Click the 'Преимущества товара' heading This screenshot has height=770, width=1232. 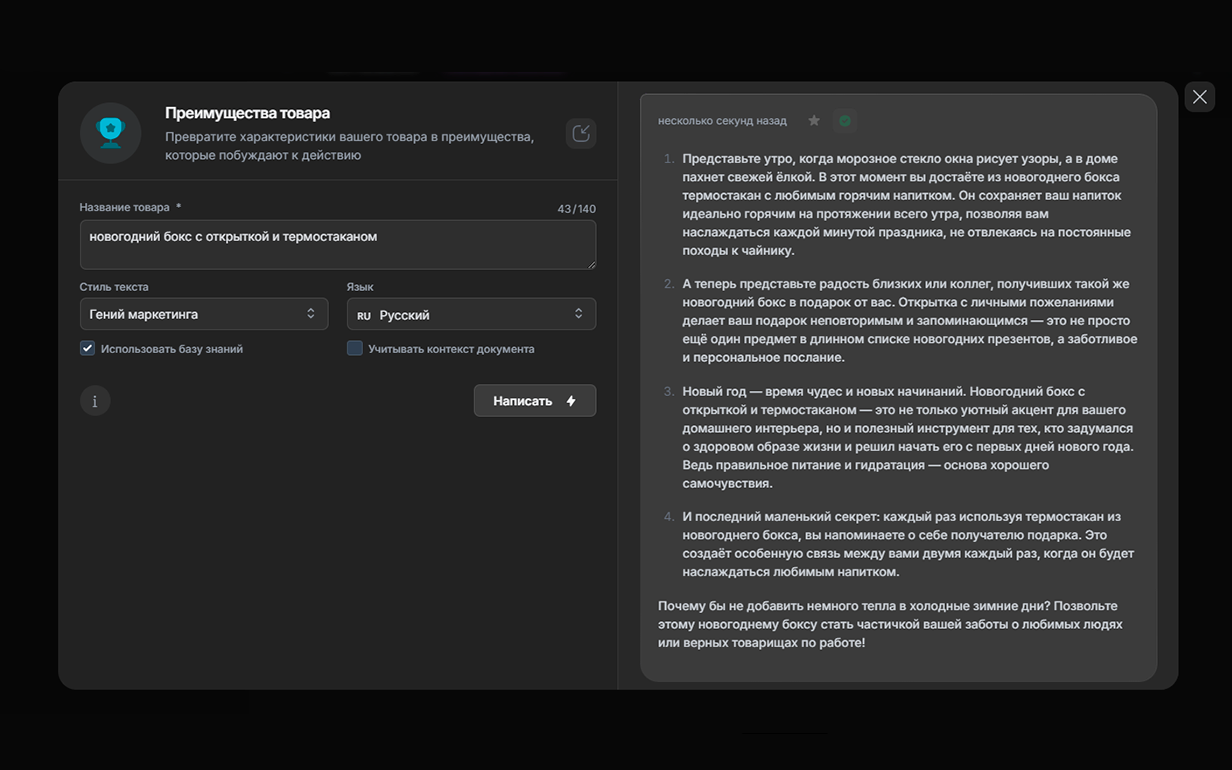[247, 113]
